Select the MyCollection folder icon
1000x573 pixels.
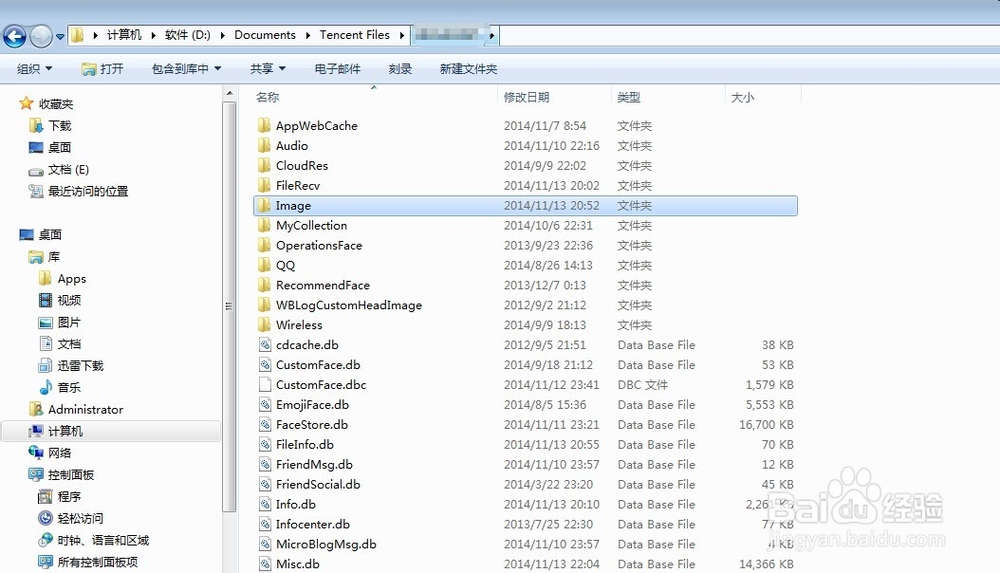264,225
